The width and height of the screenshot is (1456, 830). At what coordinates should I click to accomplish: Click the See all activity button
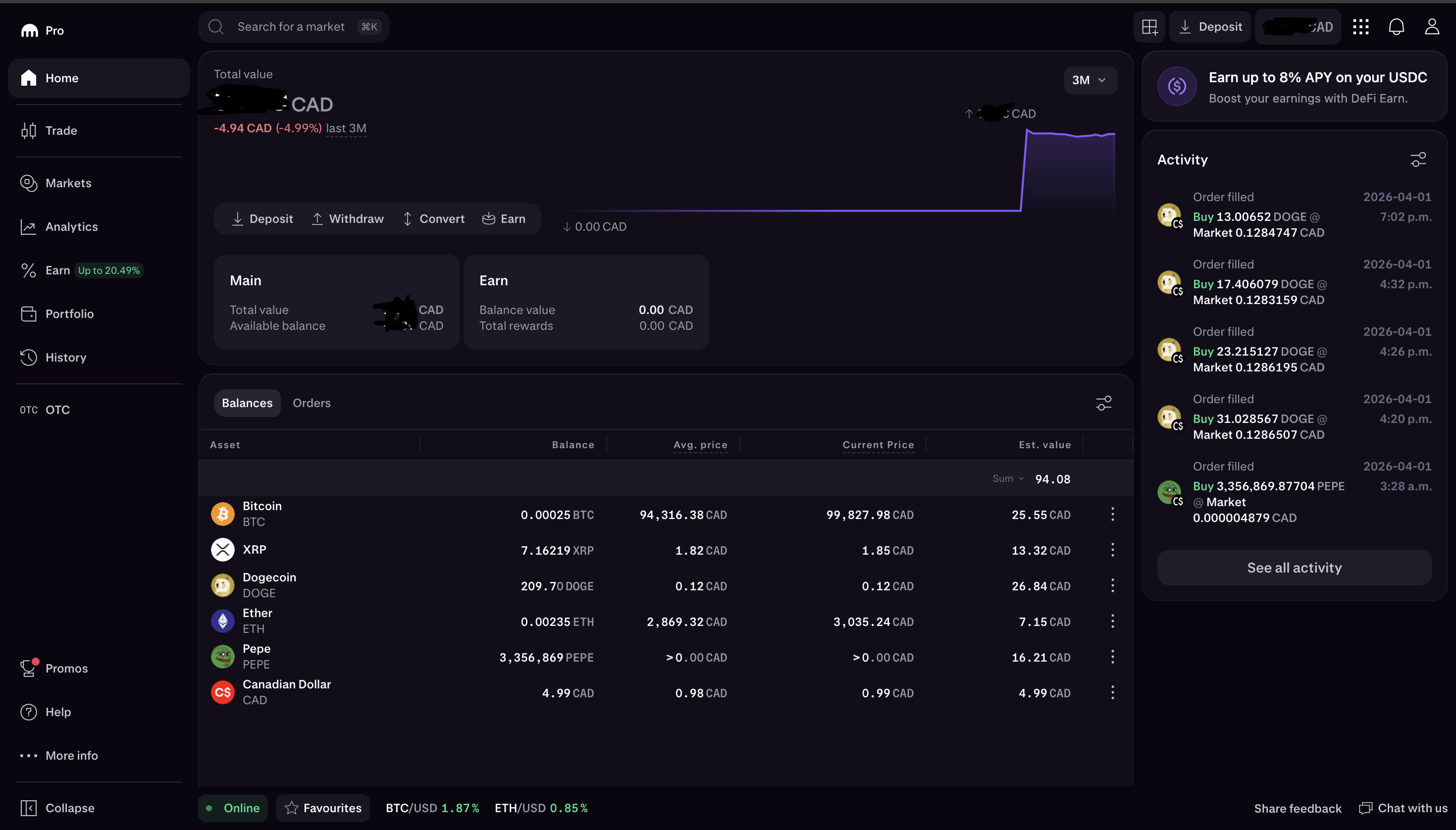(x=1294, y=567)
